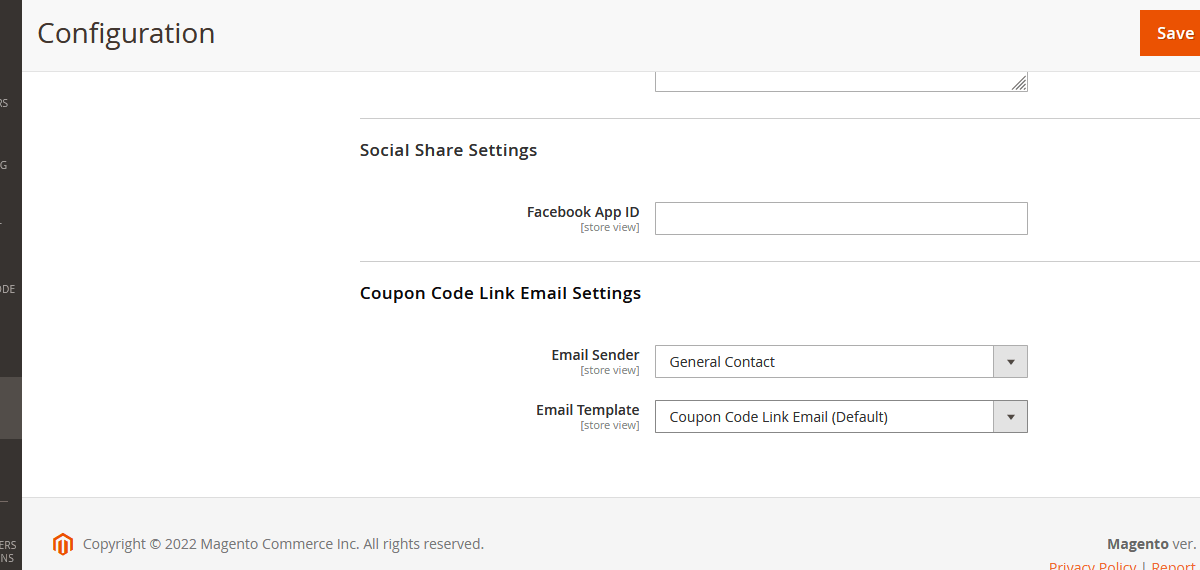The image size is (1200, 570).
Task: Click the Email Template dropdown arrow
Action: coord(1010,417)
